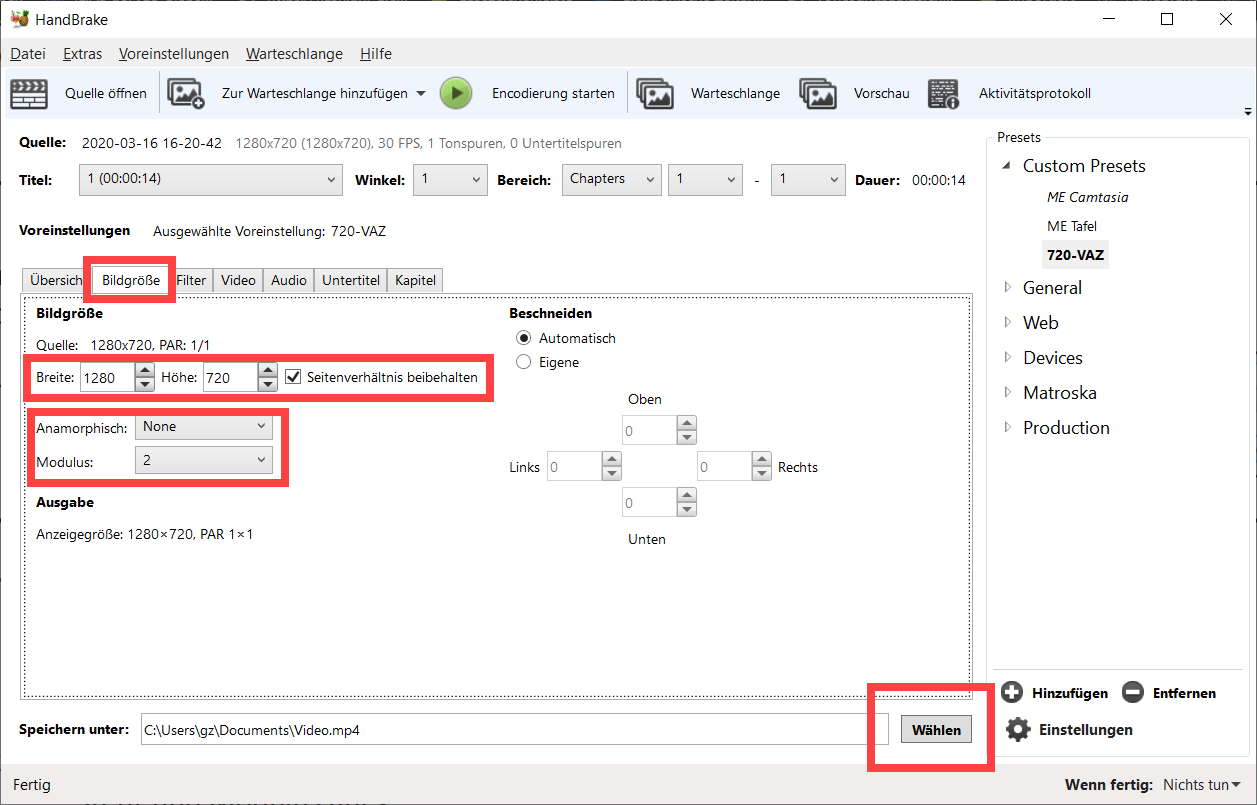Click the Entfernen minus icon

[x=1133, y=692]
